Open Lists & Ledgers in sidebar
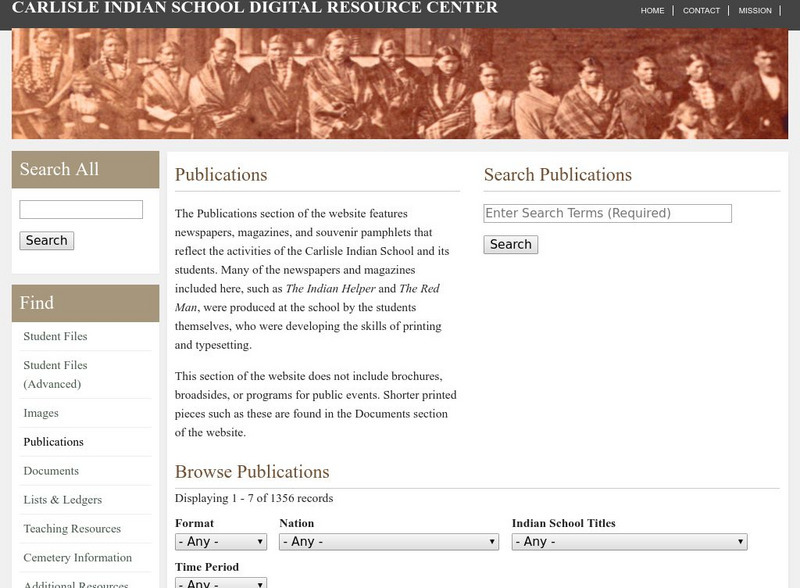Image resolution: width=800 pixels, height=588 pixels. (x=63, y=500)
